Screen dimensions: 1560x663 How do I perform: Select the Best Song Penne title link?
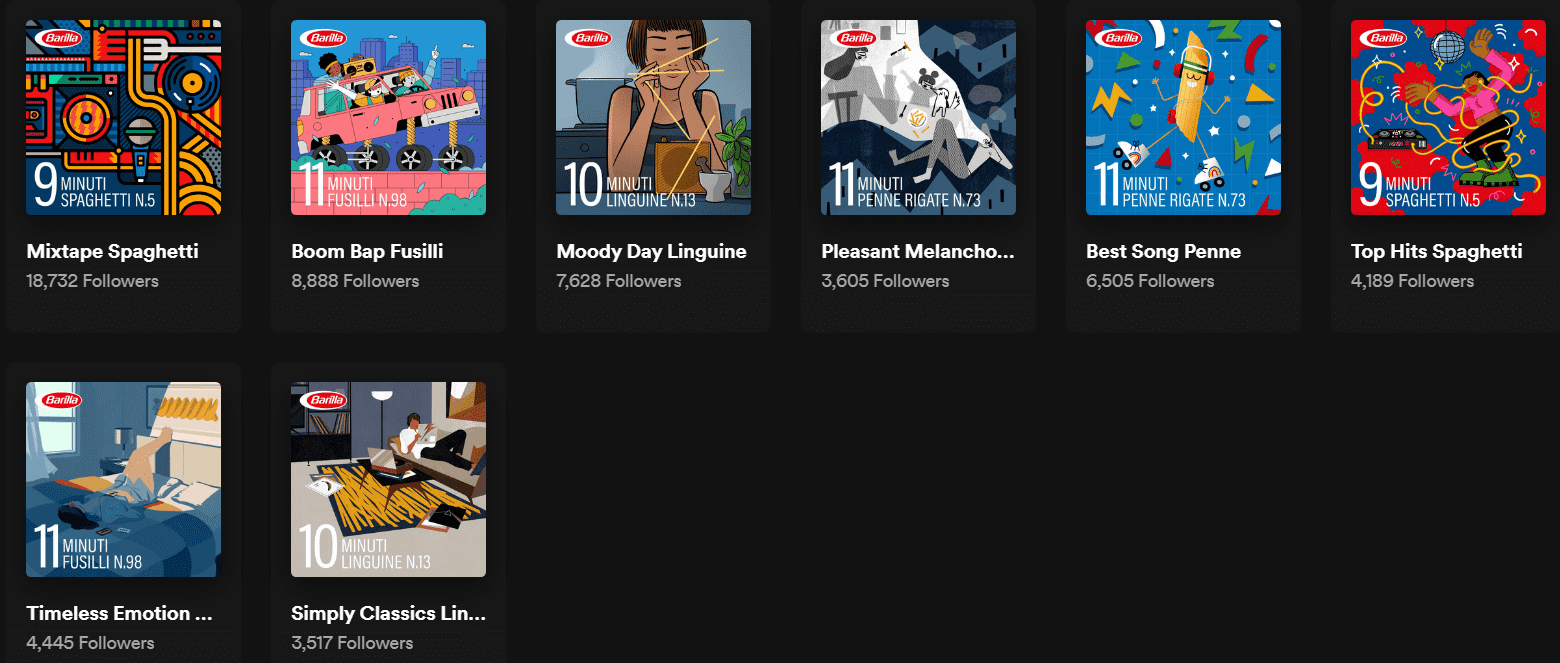[x=1163, y=251]
